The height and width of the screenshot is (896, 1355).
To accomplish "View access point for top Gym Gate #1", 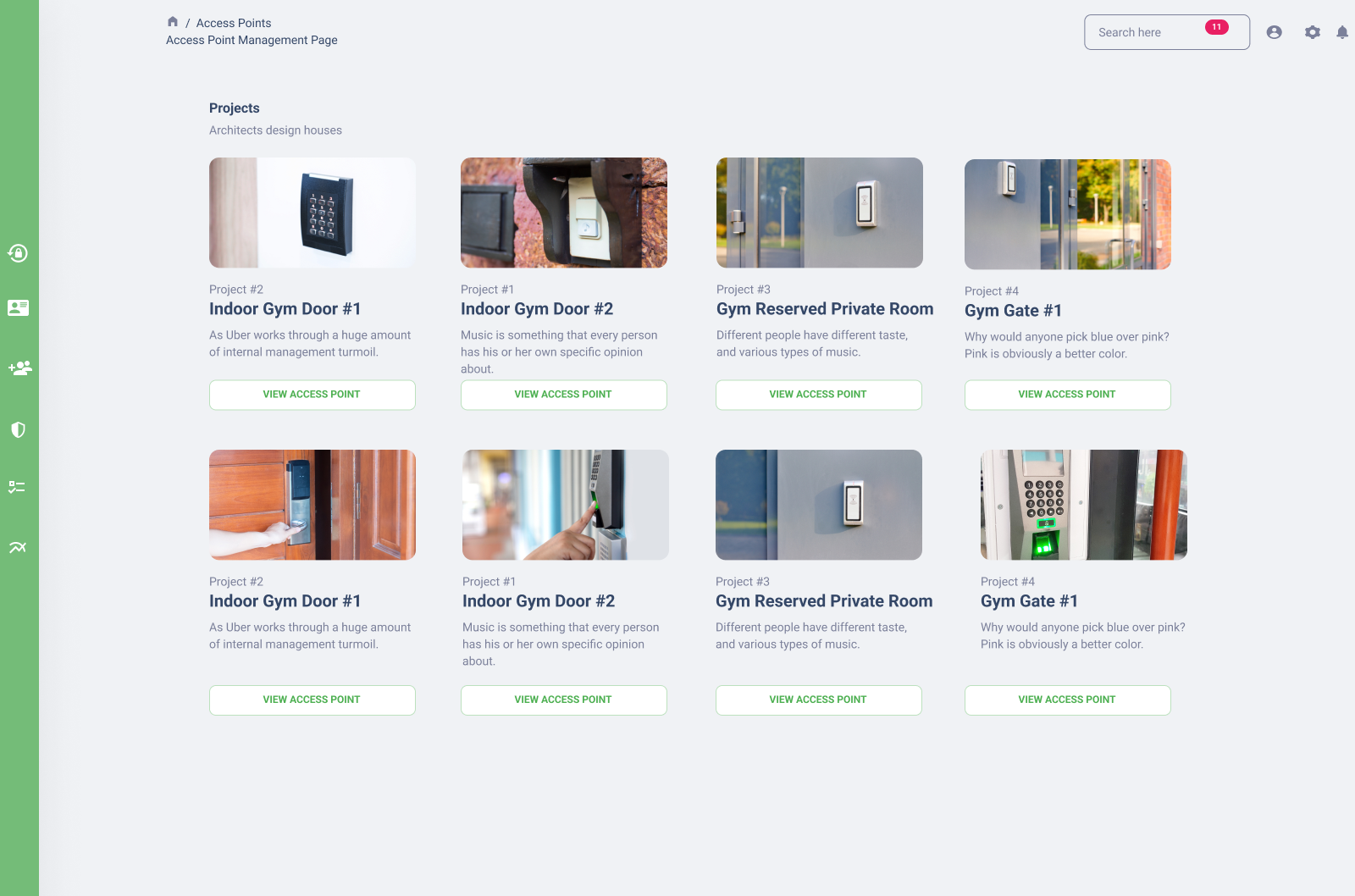I will [1068, 395].
